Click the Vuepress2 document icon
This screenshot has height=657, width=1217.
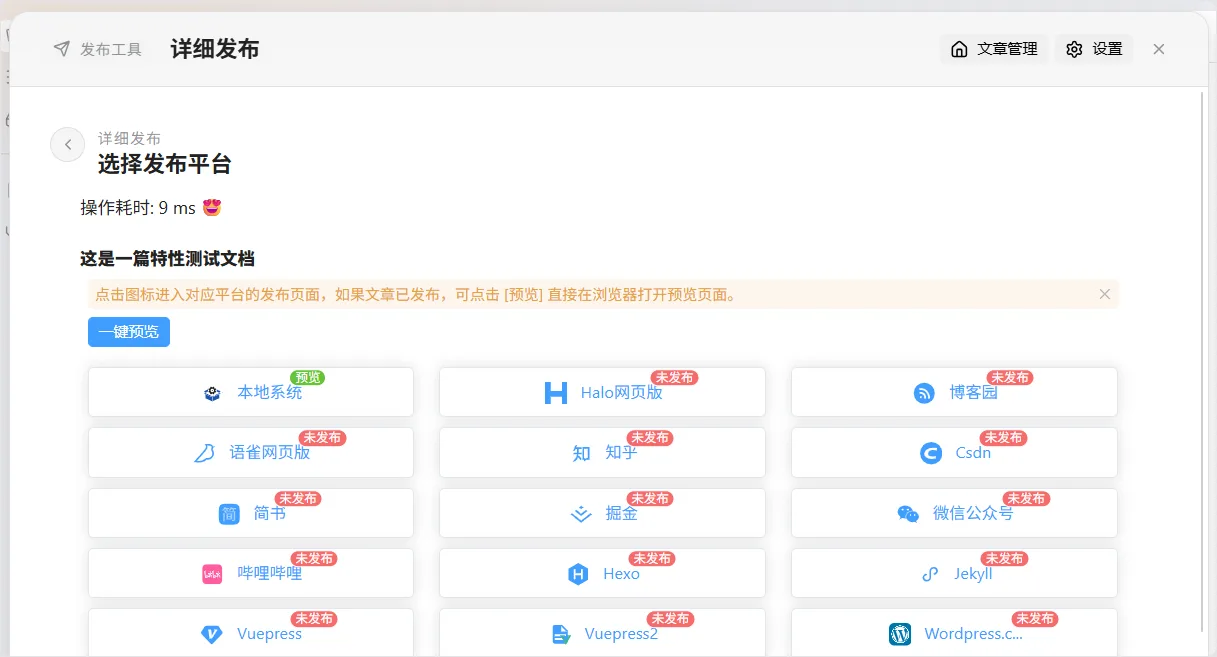(x=560, y=634)
